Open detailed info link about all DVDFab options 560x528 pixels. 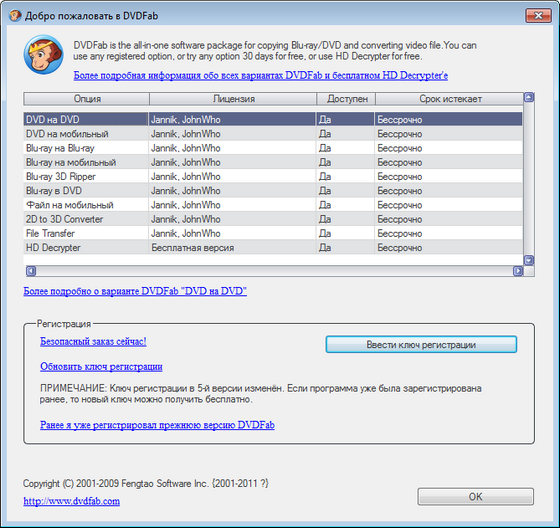point(261,75)
